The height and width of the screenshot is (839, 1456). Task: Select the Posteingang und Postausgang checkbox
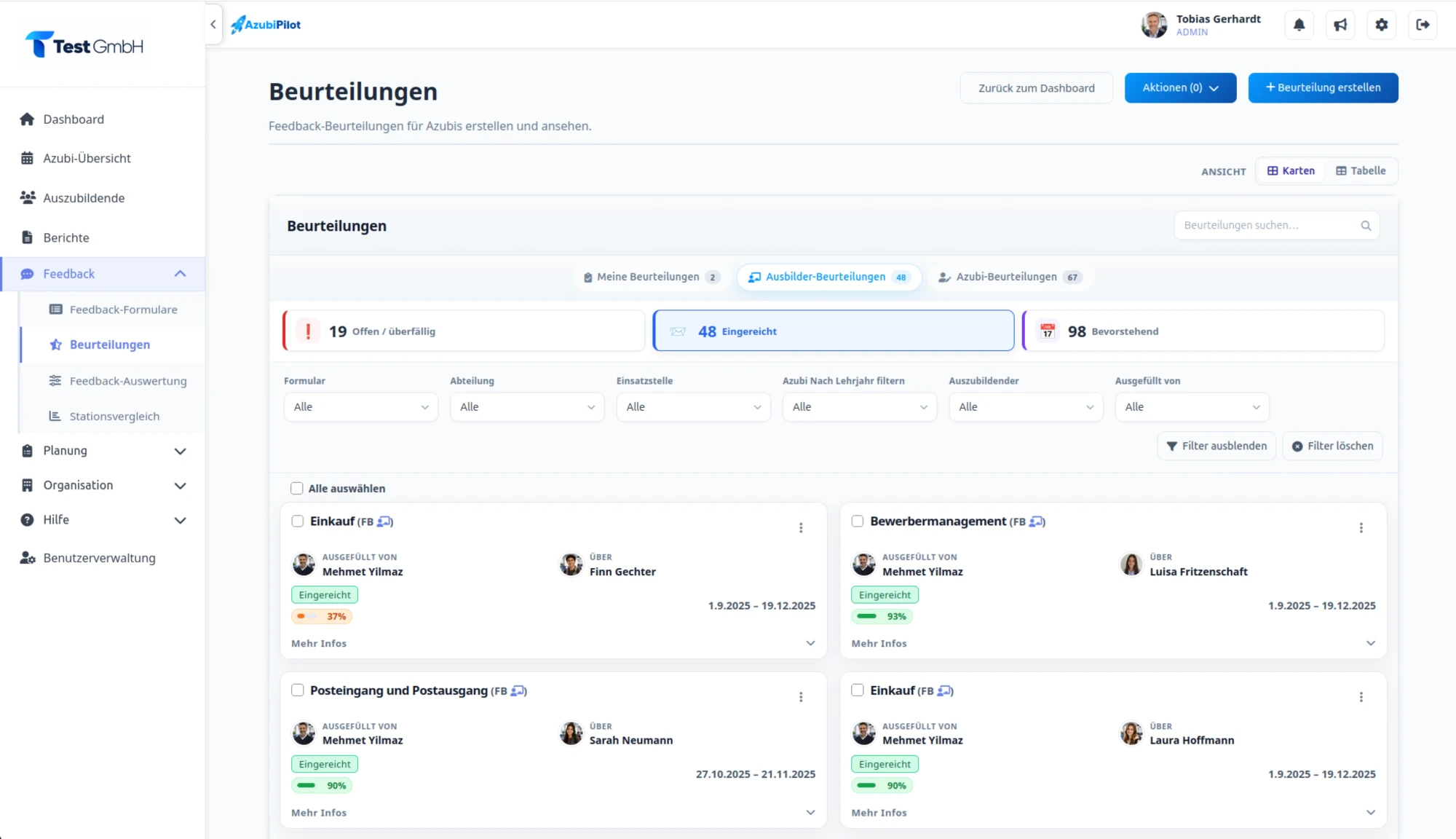pos(297,690)
